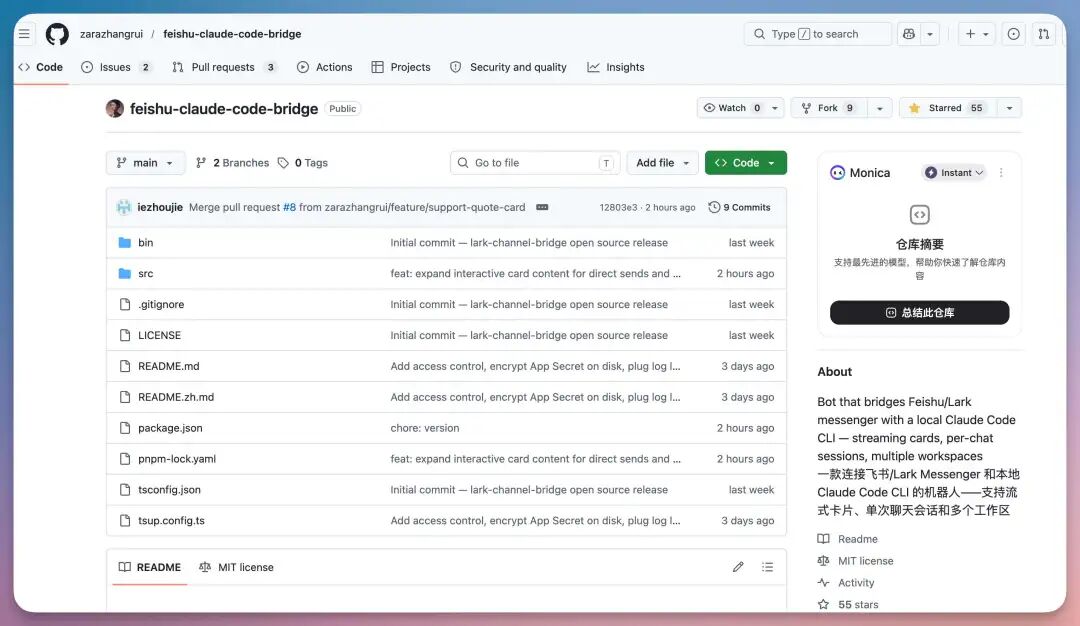Click the 总结此仓库 summarize button
Viewport: 1080px width, 626px height.
coord(920,313)
